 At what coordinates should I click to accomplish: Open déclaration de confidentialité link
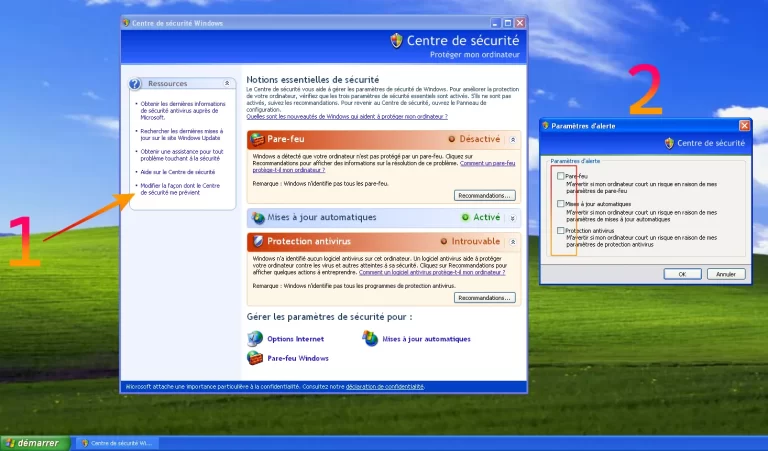[x=384, y=386]
